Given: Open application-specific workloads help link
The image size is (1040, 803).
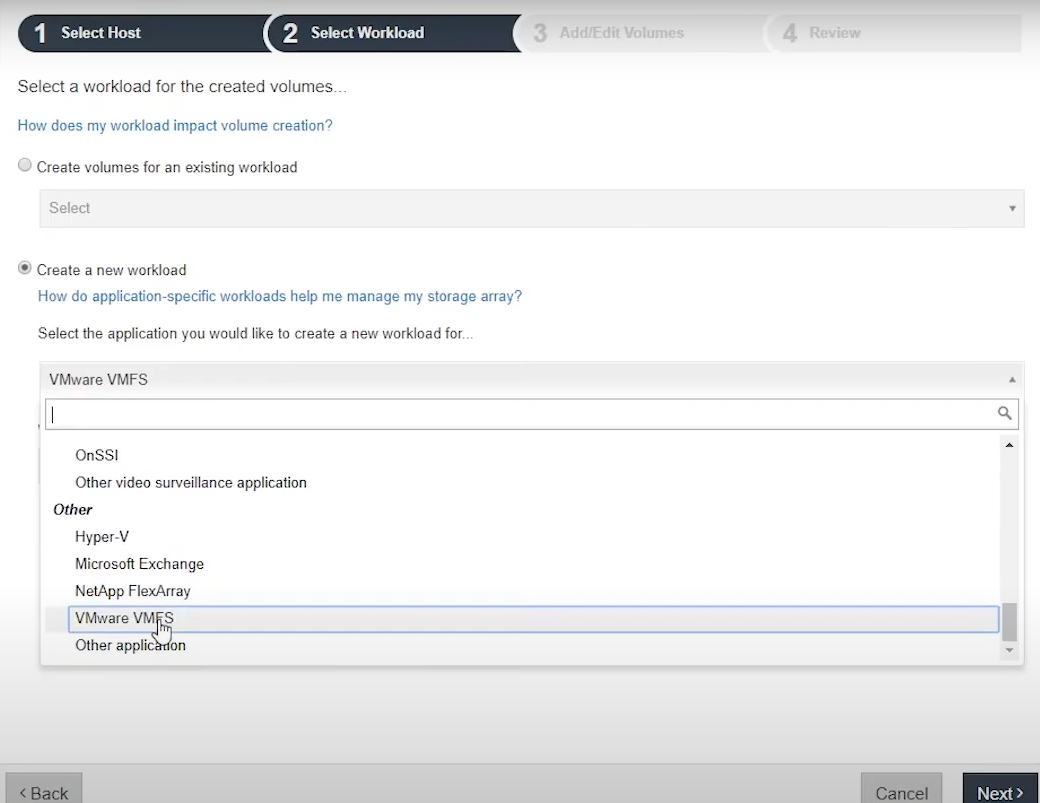Looking at the screenshot, I should point(280,296).
